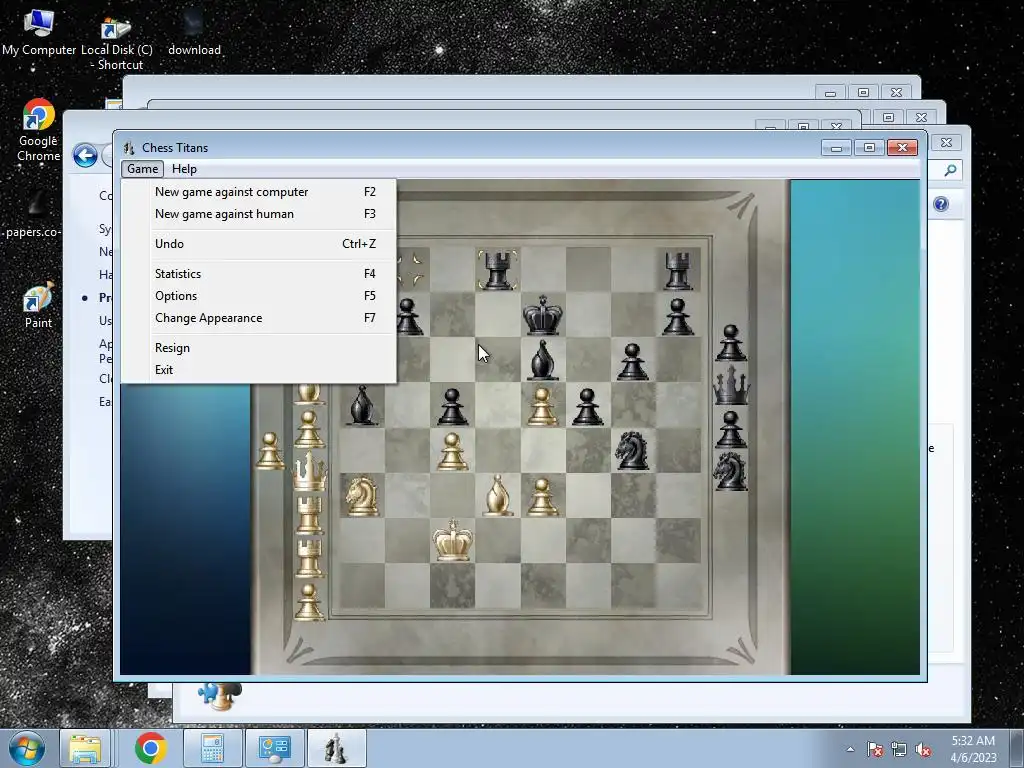Open Local Disk (C) shortcut icon
The width and height of the screenshot is (1024, 768).
pyautogui.click(x=117, y=44)
